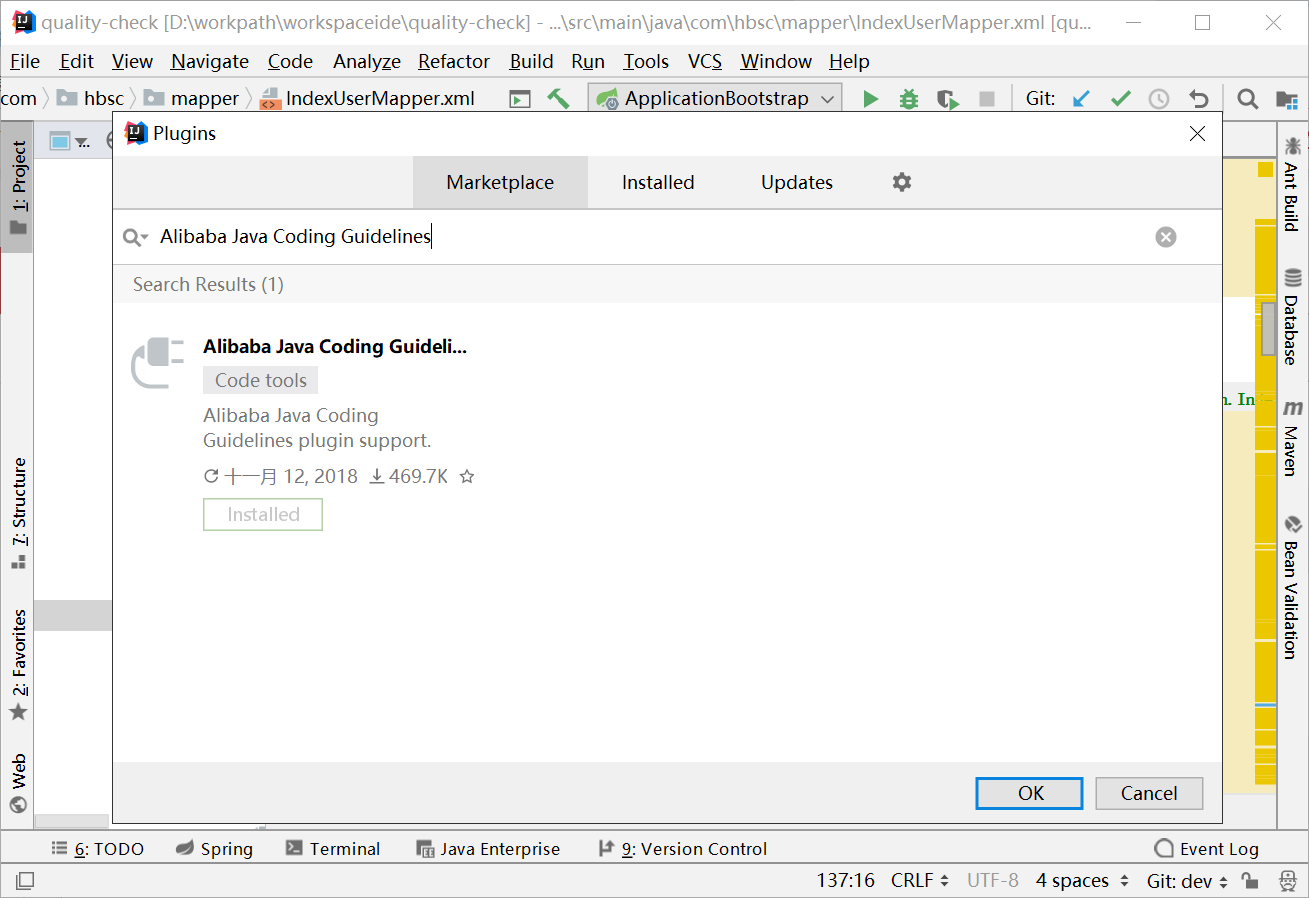Toggle tool window bars icon in status bar

25,881
